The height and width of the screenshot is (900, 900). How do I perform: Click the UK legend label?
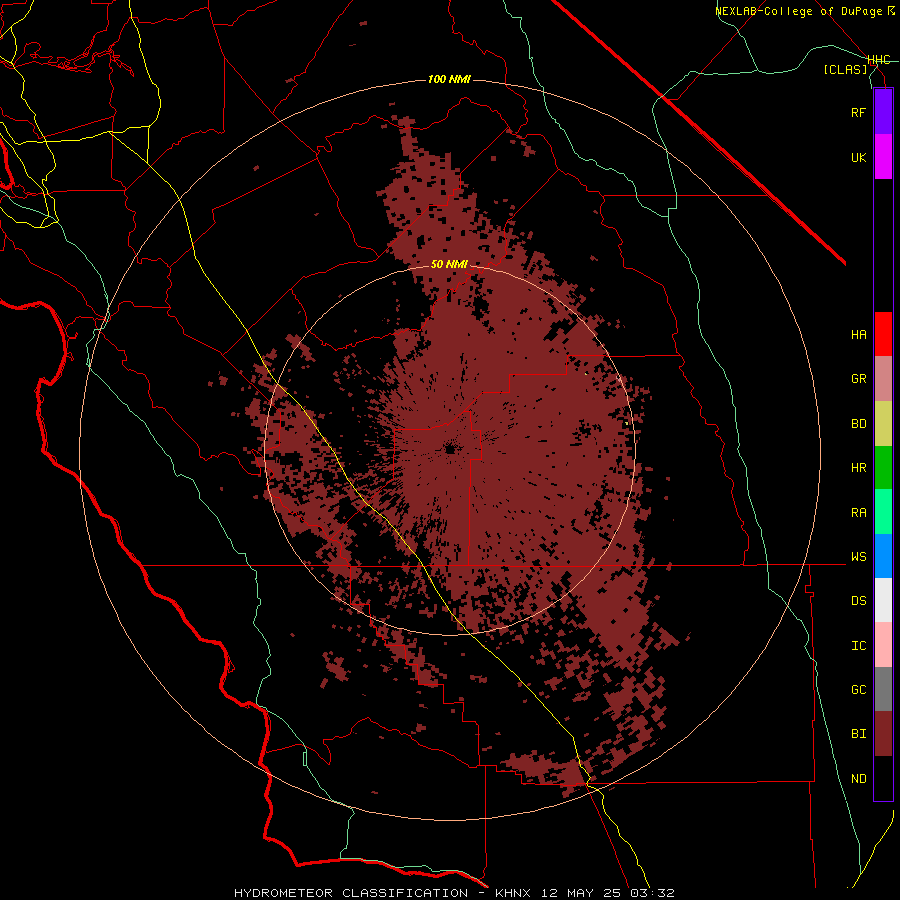859,158
